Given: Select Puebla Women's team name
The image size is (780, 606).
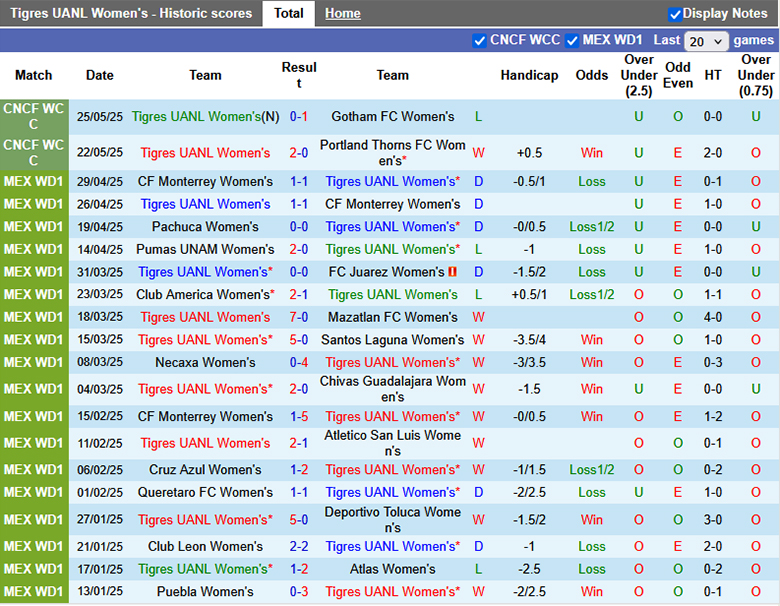Looking at the screenshot, I should 205,592.
